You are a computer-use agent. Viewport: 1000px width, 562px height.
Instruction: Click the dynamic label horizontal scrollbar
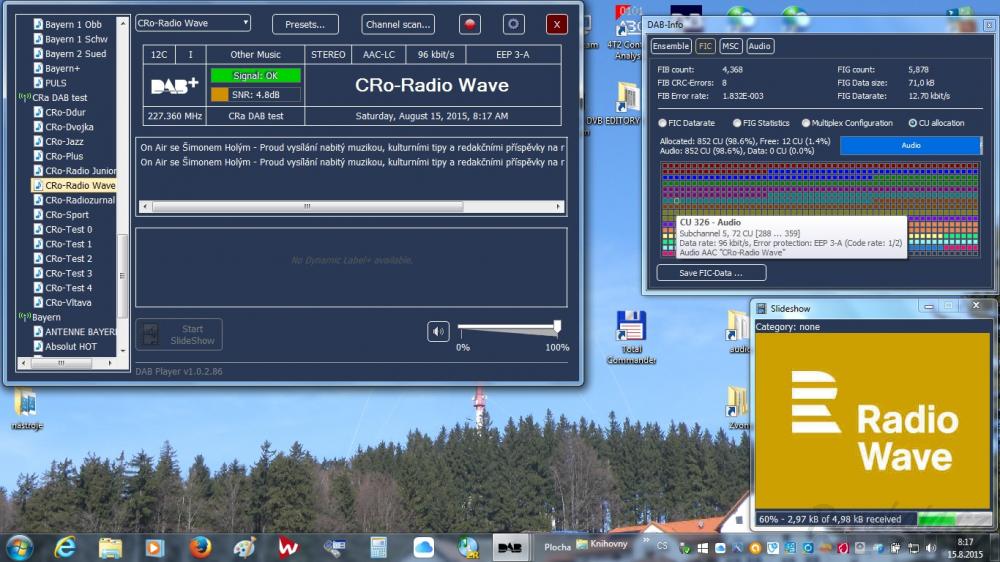[351, 207]
